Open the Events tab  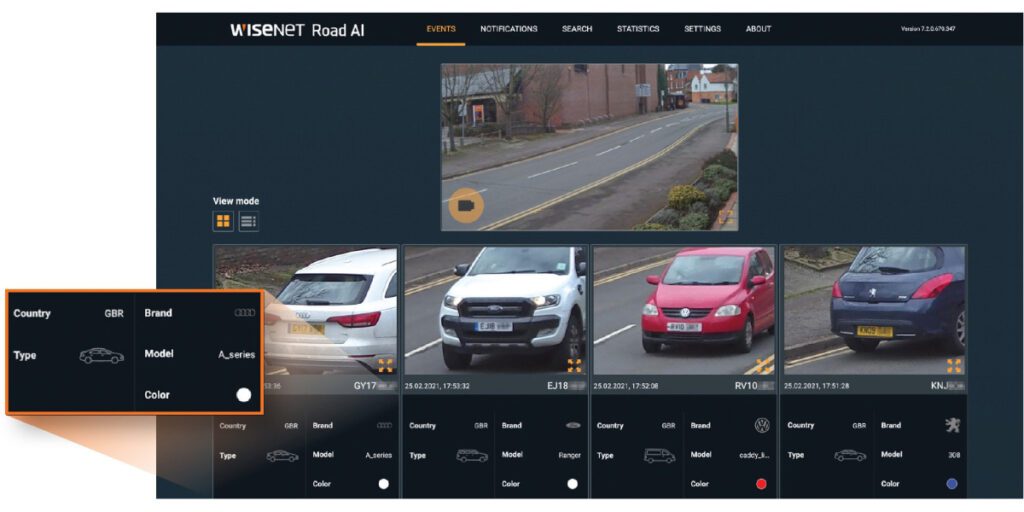pyautogui.click(x=441, y=29)
